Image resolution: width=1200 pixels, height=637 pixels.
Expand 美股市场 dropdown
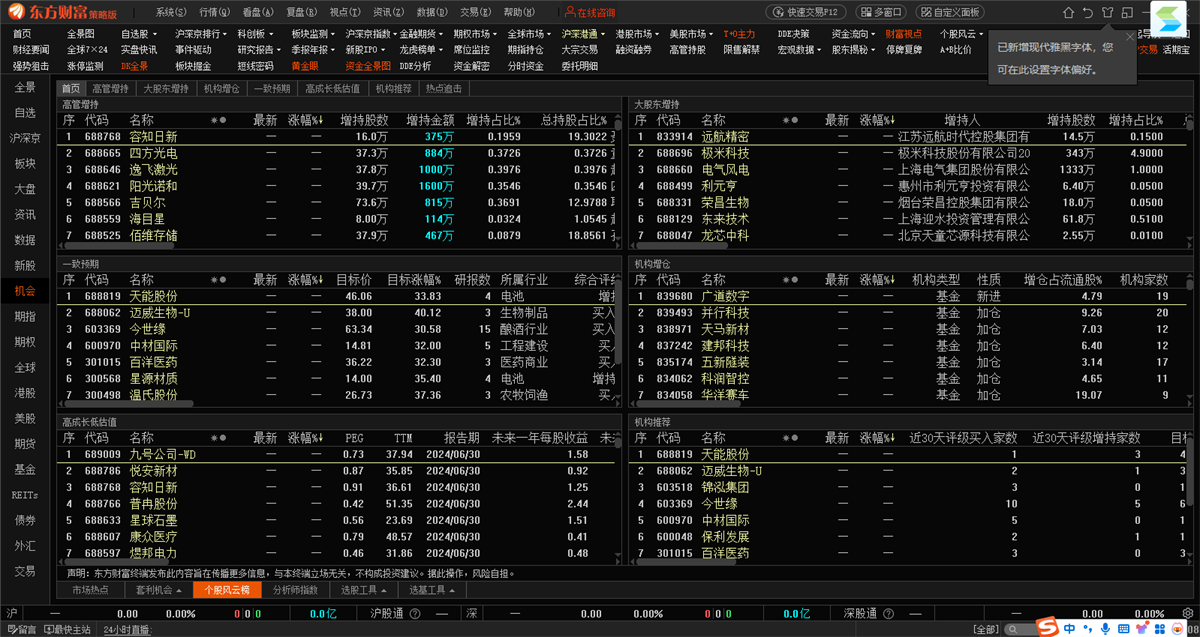(x=690, y=34)
